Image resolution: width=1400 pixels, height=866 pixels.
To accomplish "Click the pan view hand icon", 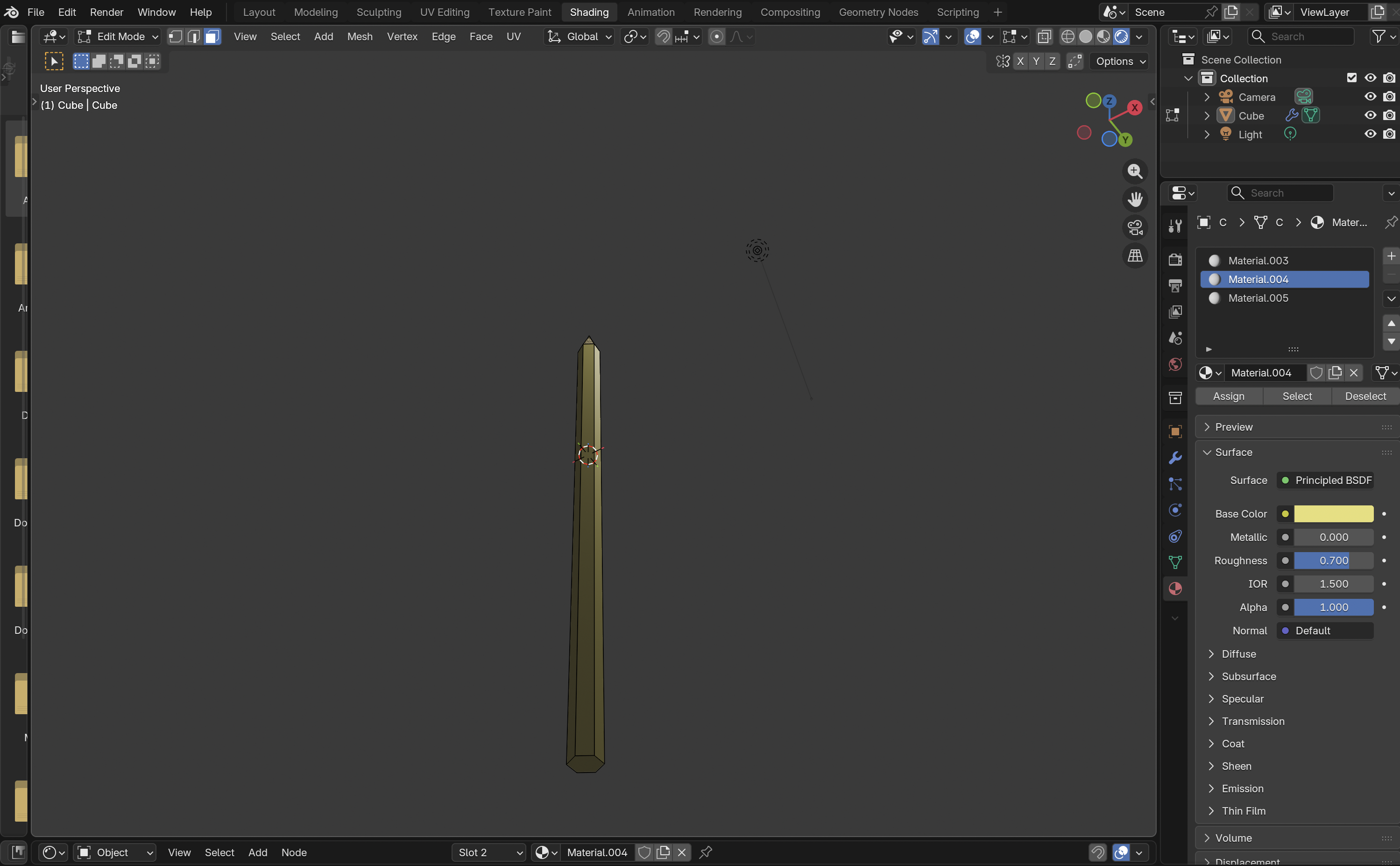I will click(x=1134, y=199).
